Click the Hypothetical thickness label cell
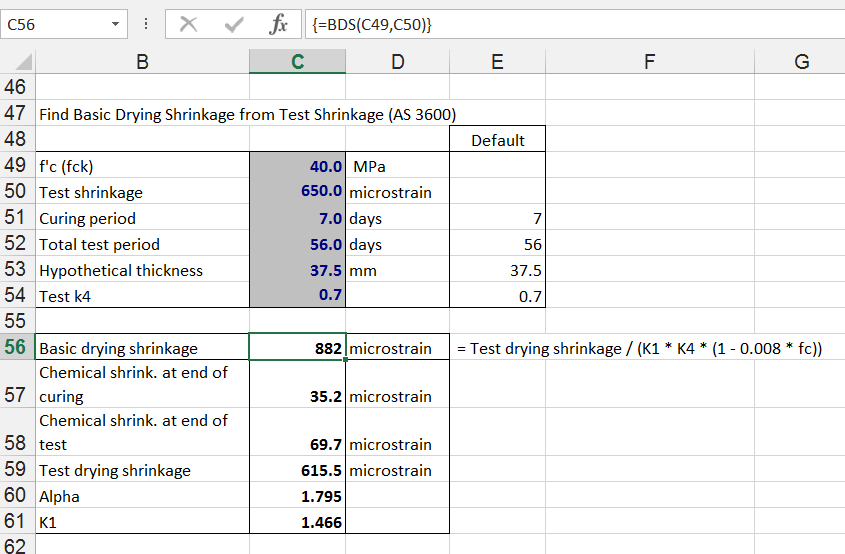 coord(142,270)
